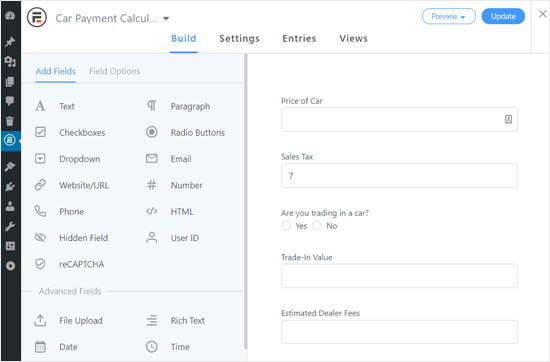Click the Formidable logo icon
This screenshot has width=550, height=362.
[36, 17]
